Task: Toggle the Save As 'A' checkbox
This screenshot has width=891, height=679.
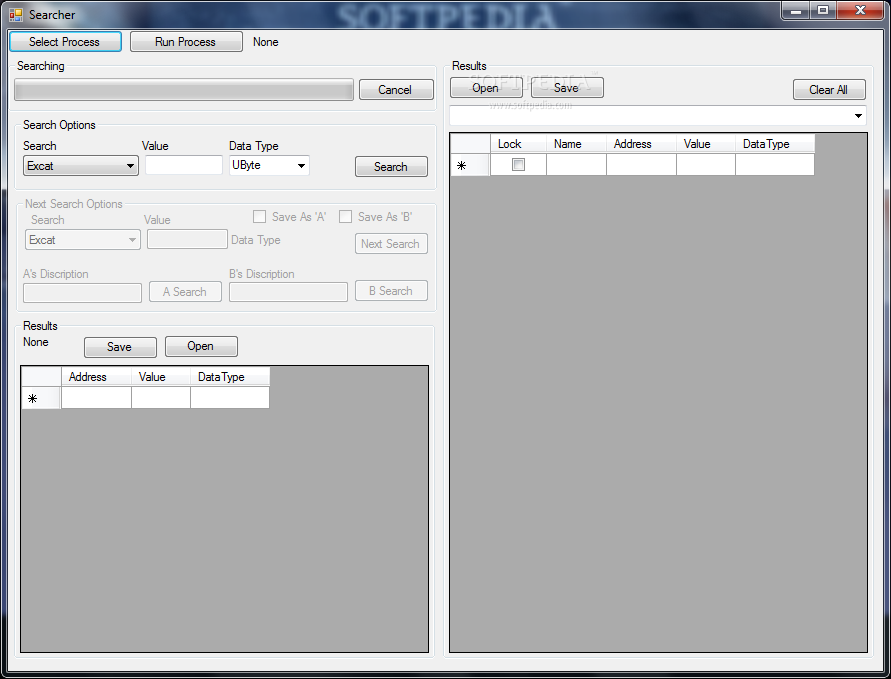Action: (x=260, y=216)
